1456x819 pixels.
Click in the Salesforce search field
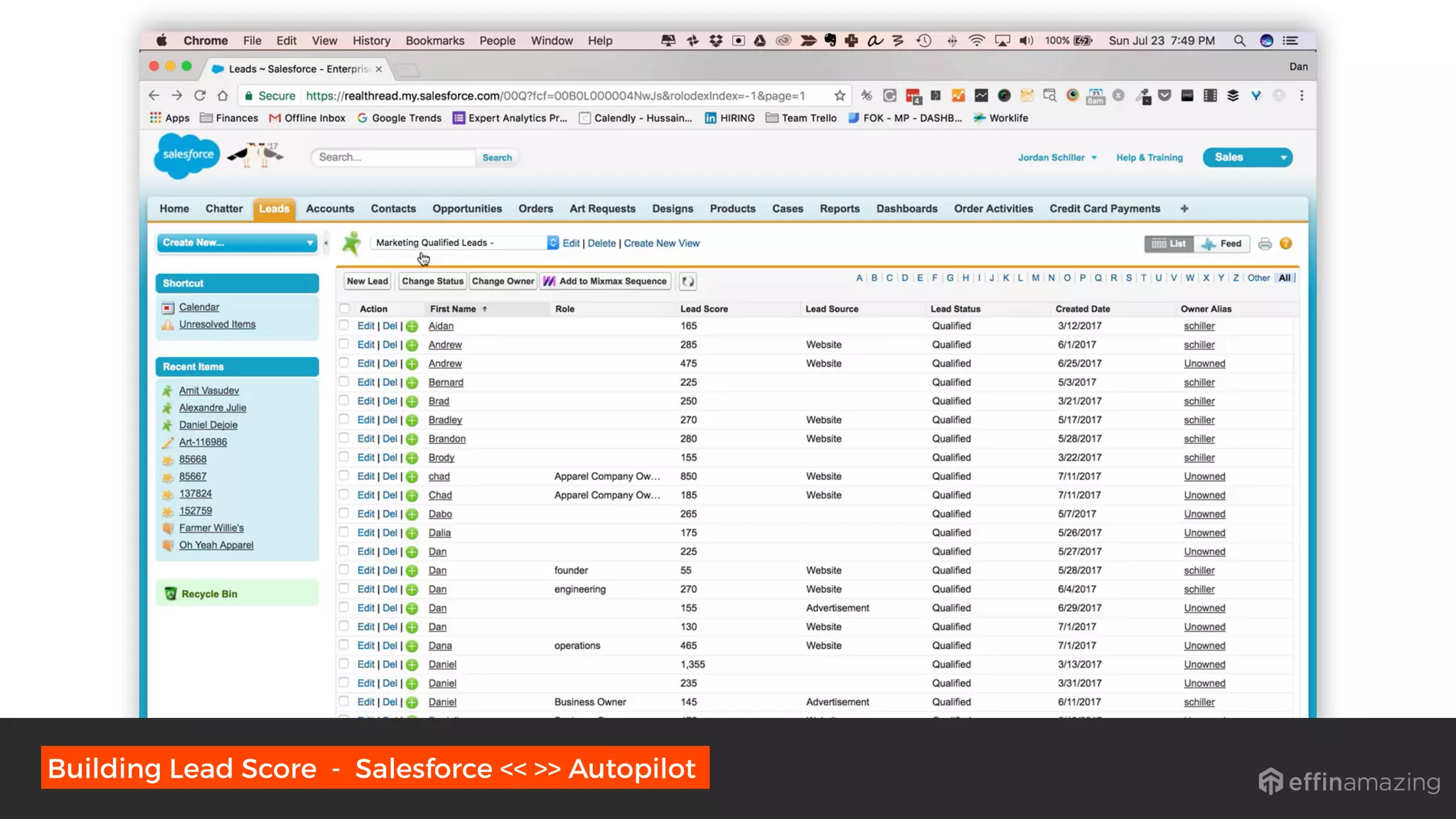[x=394, y=157]
